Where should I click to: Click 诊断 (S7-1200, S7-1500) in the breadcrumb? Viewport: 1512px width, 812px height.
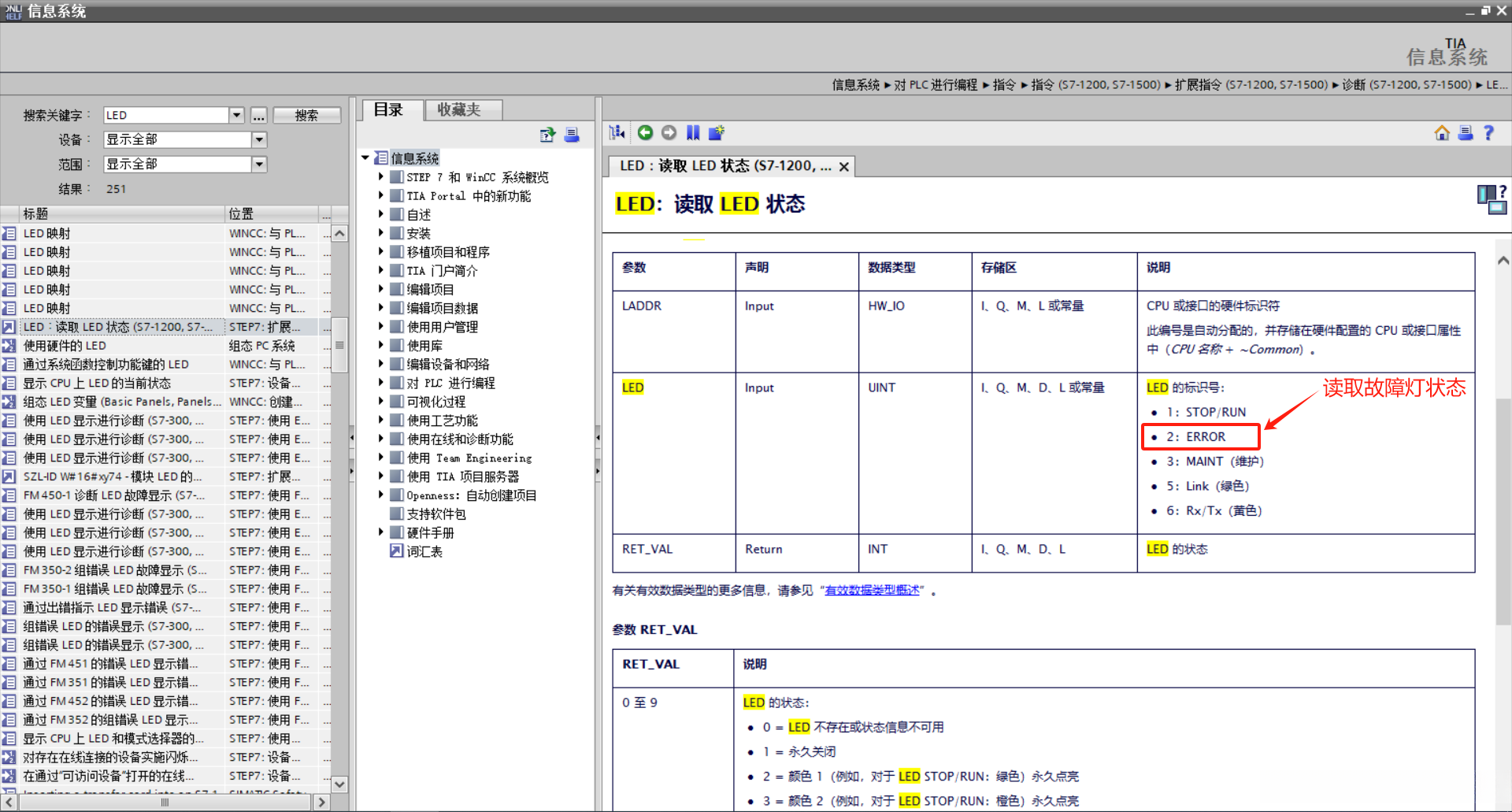click(1406, 84)
